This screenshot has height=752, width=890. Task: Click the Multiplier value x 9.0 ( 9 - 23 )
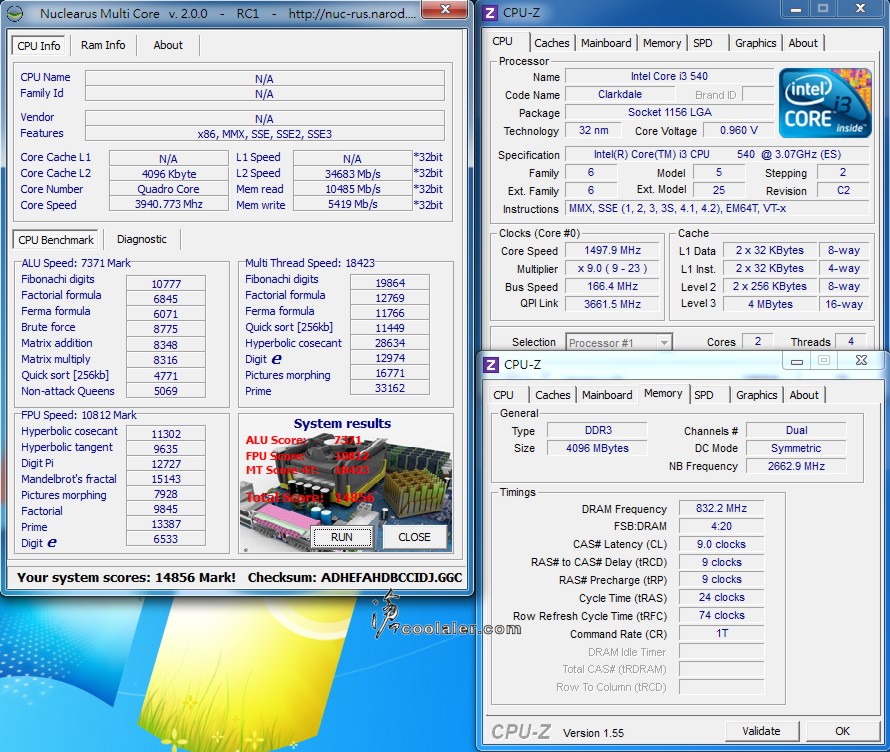612,268
